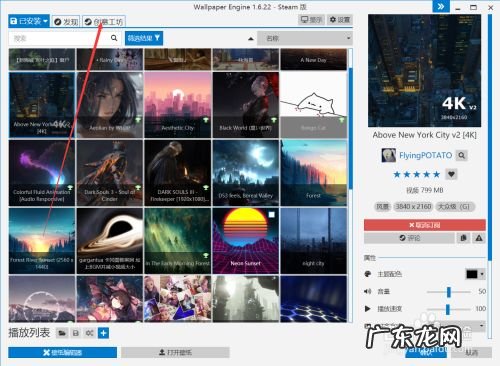Click the cancel button bottom right

coord(471,353)
